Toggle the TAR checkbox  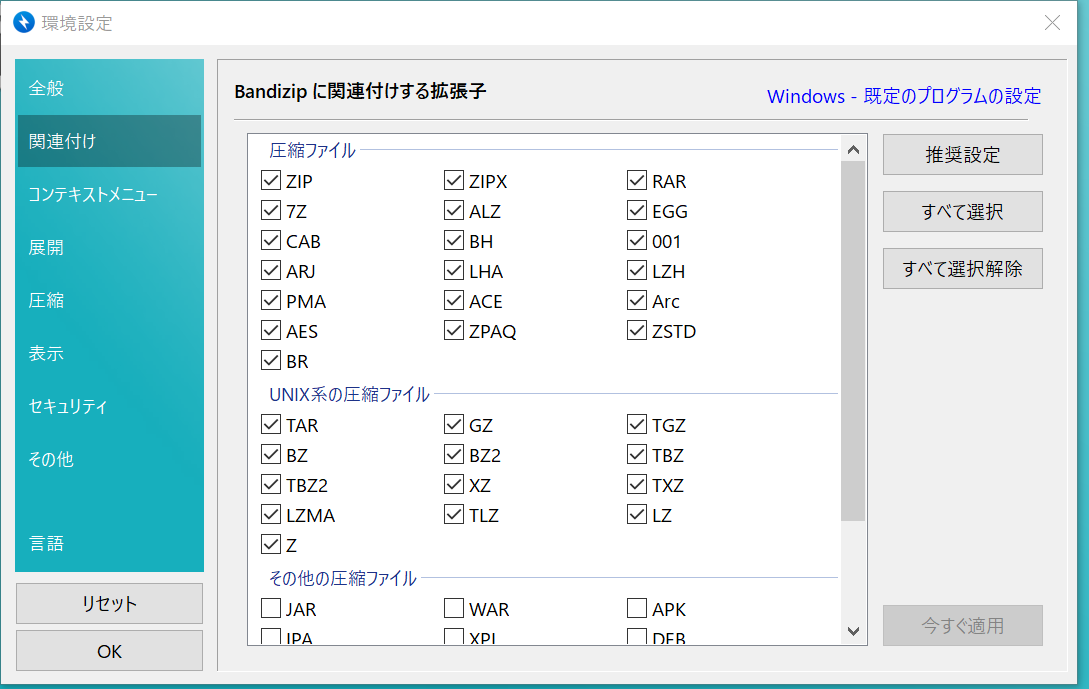pyautogui.click(x=271, y=424)
